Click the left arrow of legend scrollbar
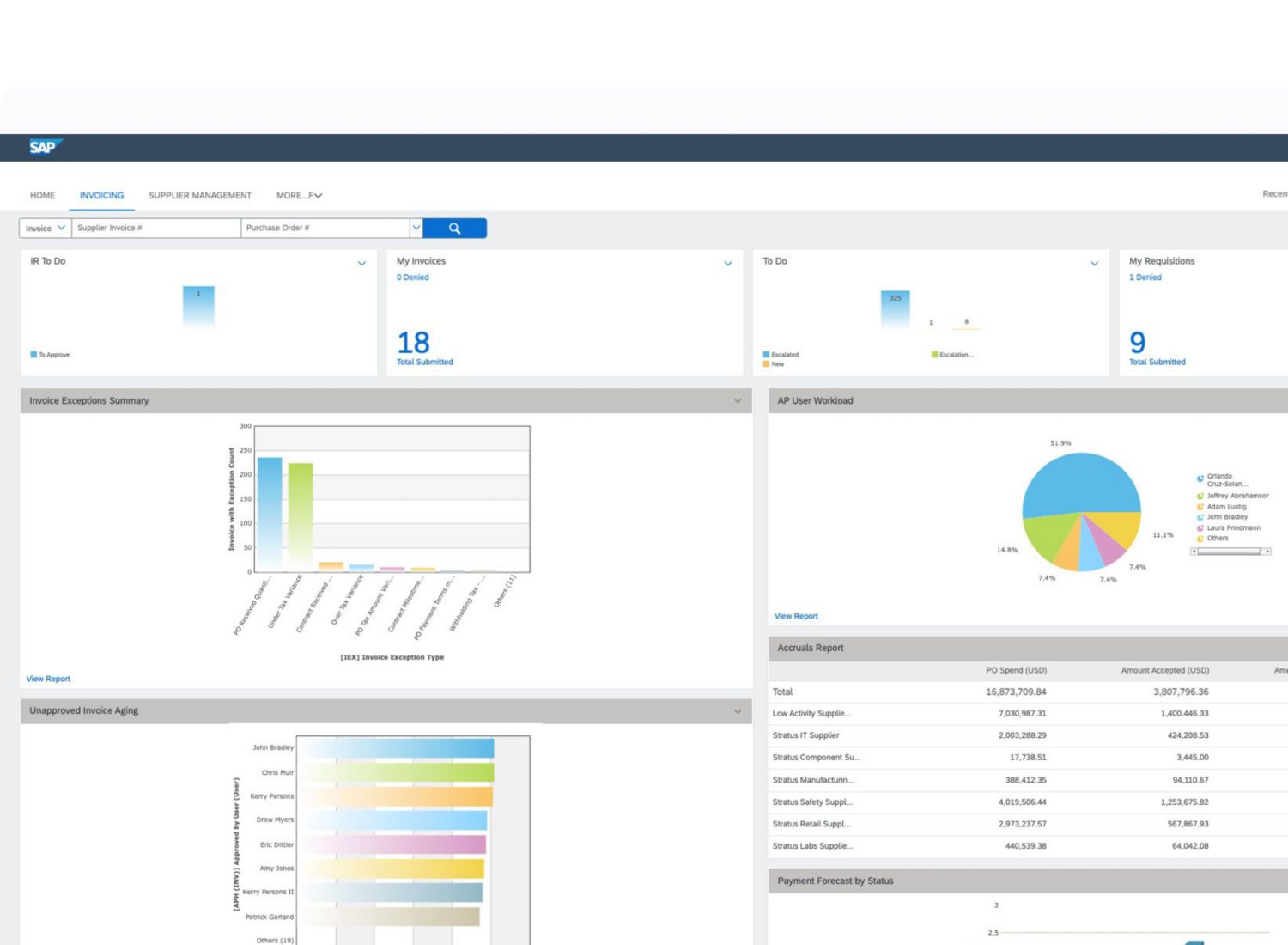The width and height of the screenshot is (1288, 945). click(x=1194, y=552)
